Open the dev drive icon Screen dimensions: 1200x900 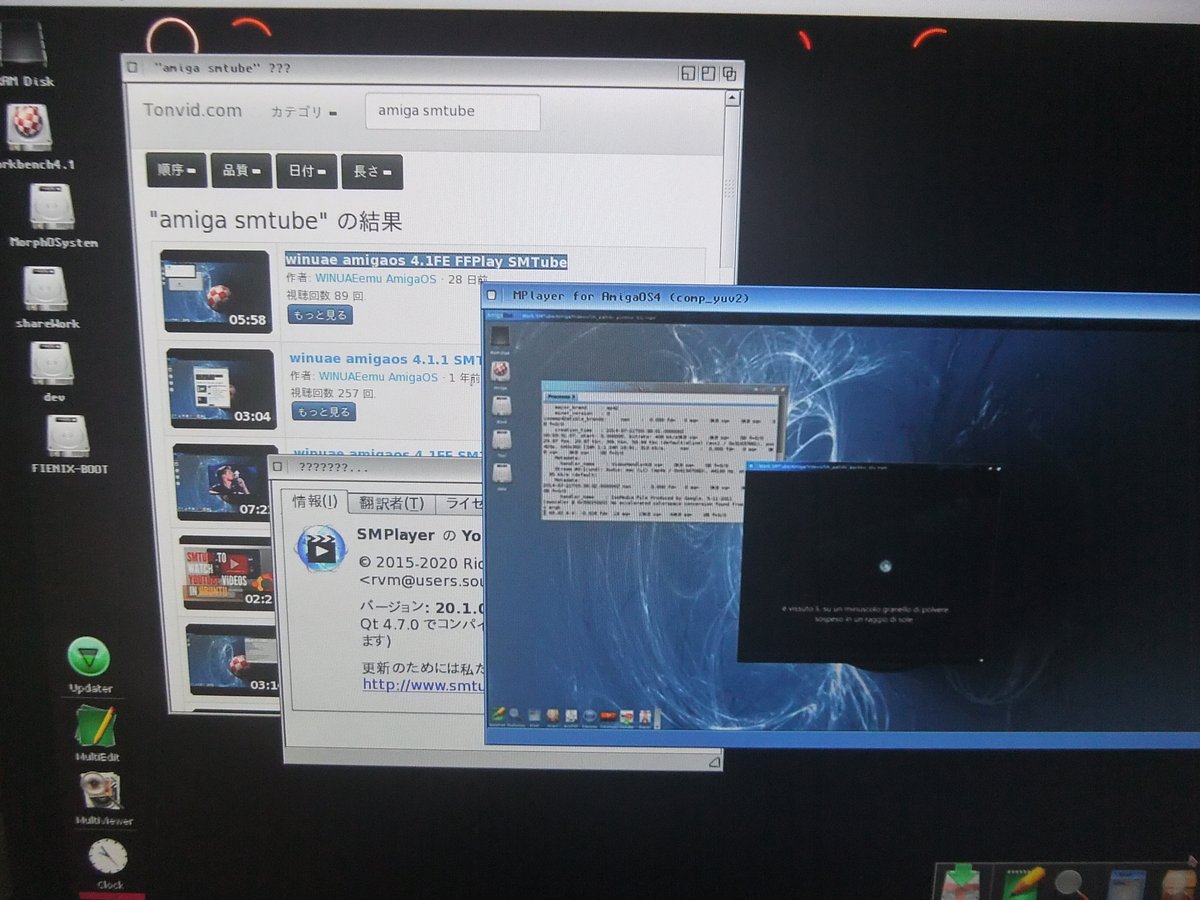pos(52,363)
